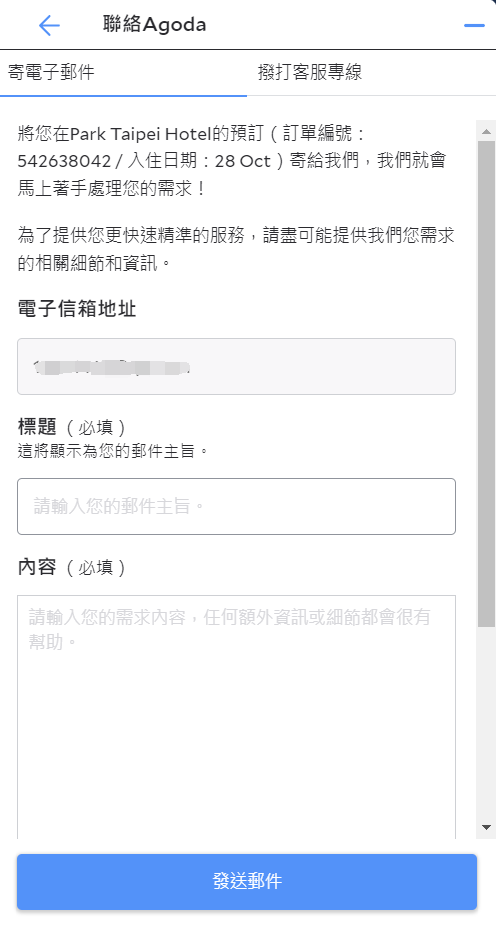Click the Park Taipei Hotel name text
This screenshot has height=925, width=496.
[x=140, y=134]
